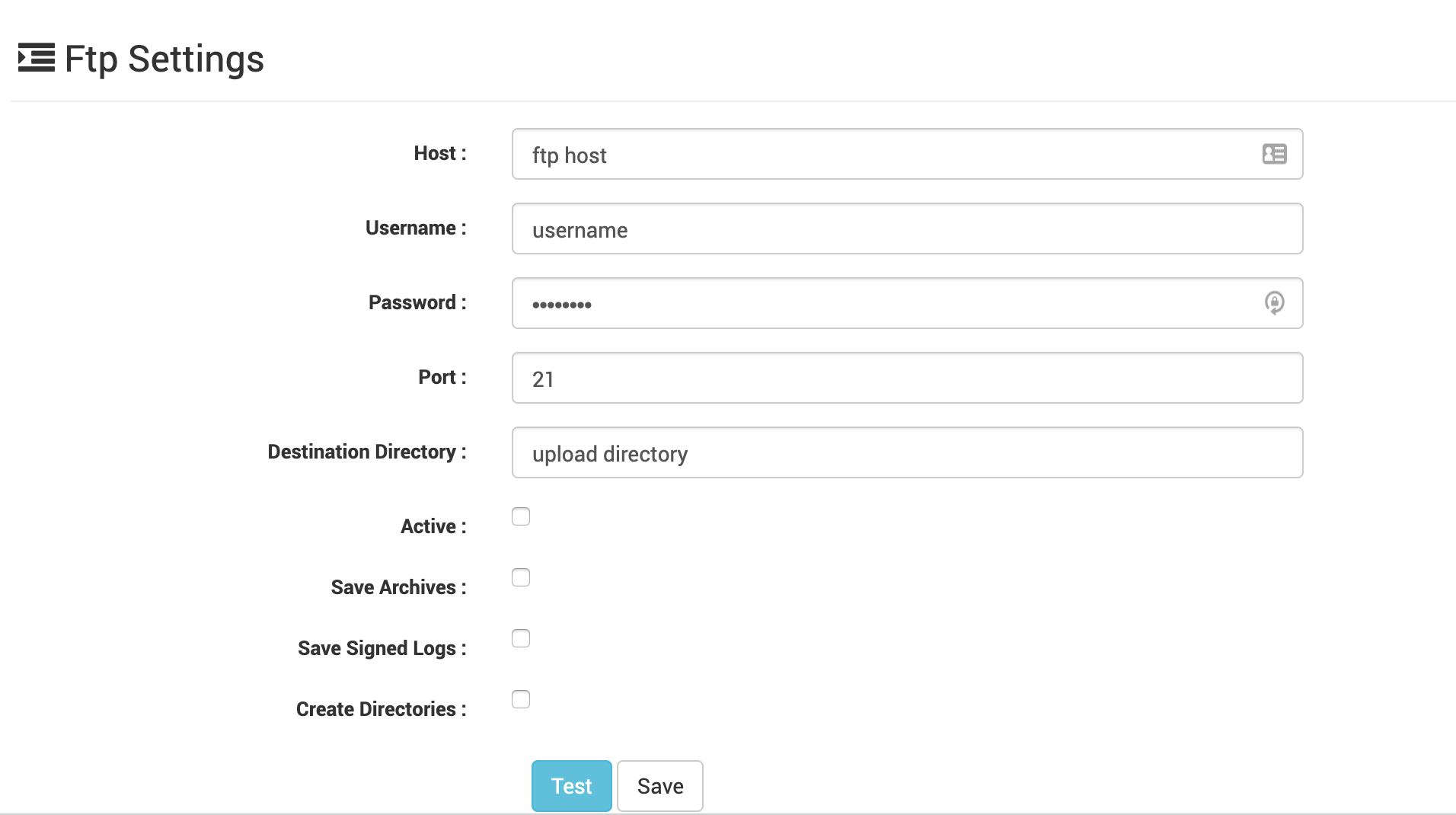Click the 'Ftp Settings' heading text
Viewport: 1456px width, 815px height.
pos(164,59)
